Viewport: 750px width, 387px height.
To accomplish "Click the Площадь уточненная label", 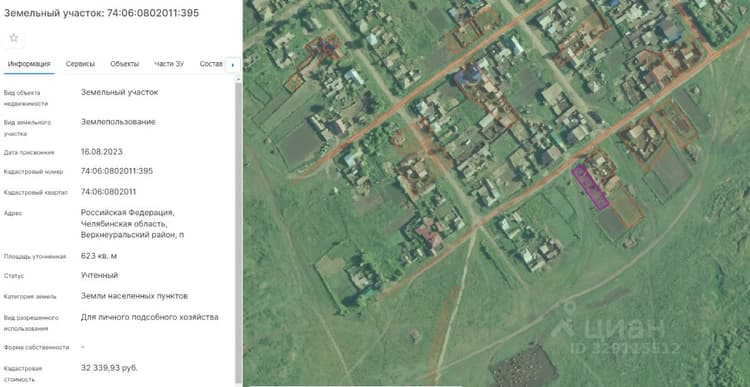I will pyautogui.click(x=35, y=256).
